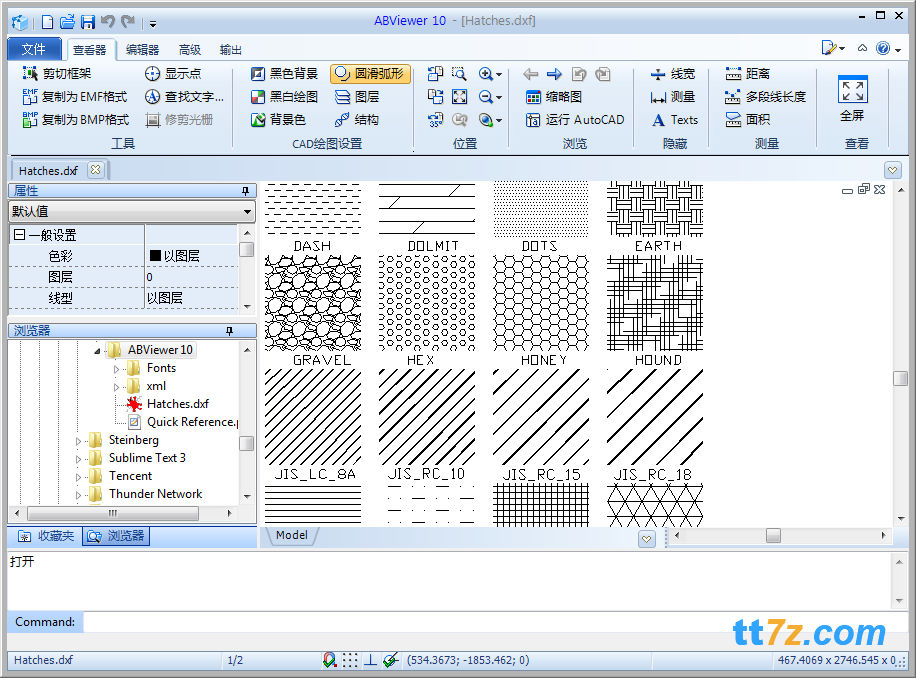Viewport: 916px width, 678px height.
Task: Click the fit drawing to window icon
Action: point(460,96)
